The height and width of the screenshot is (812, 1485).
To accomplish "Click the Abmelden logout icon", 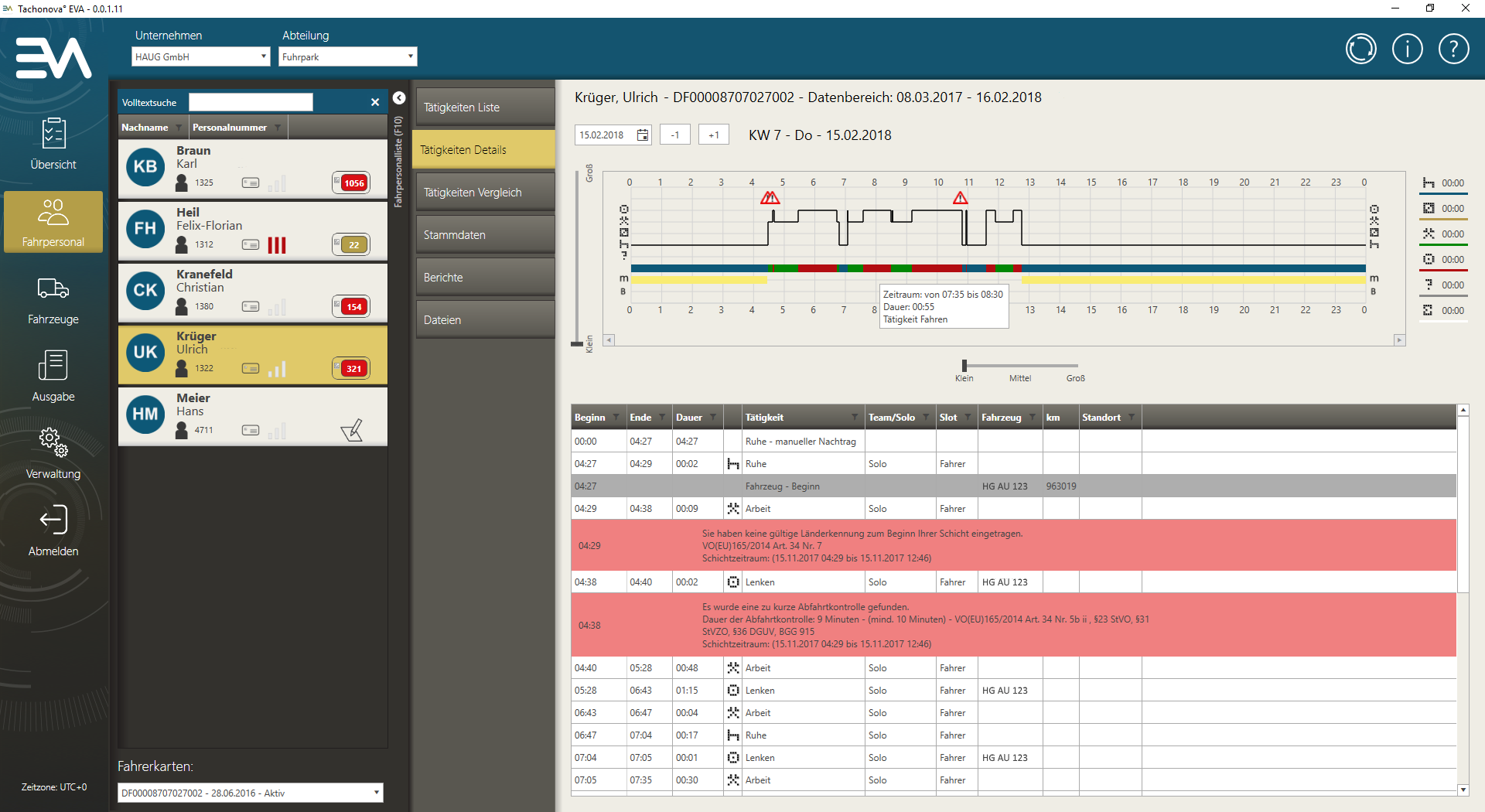I will click(x=53, y=520).
